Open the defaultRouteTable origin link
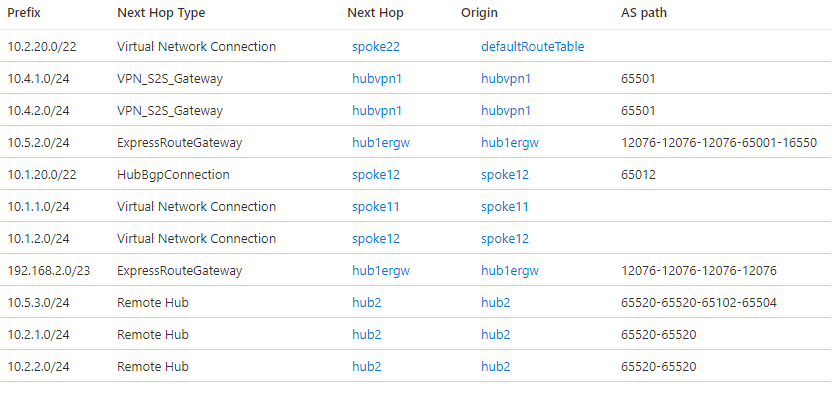This screenshot has height=405, width=837. click(532, 47)
